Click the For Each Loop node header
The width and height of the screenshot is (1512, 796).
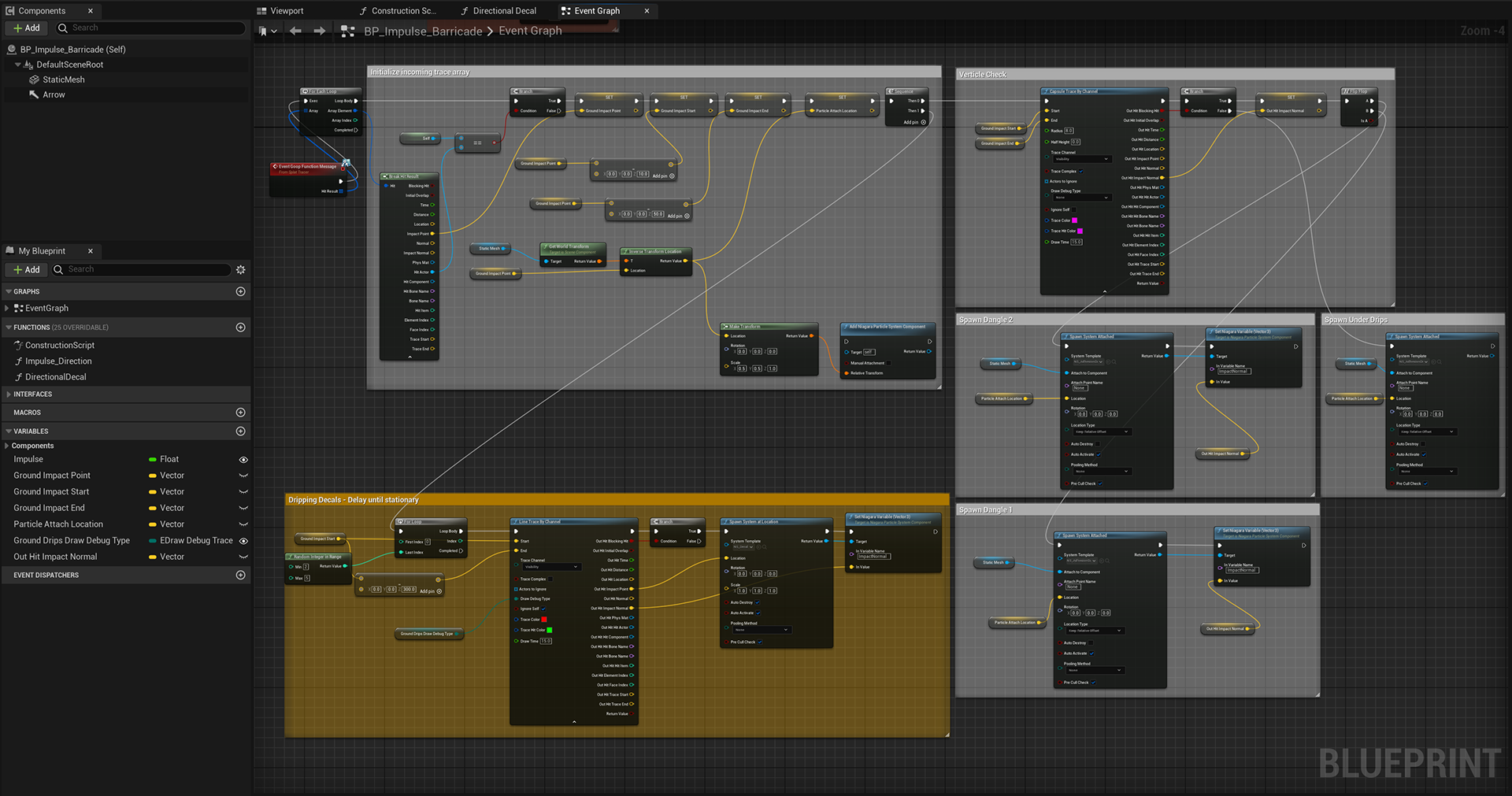click(331, 91)
